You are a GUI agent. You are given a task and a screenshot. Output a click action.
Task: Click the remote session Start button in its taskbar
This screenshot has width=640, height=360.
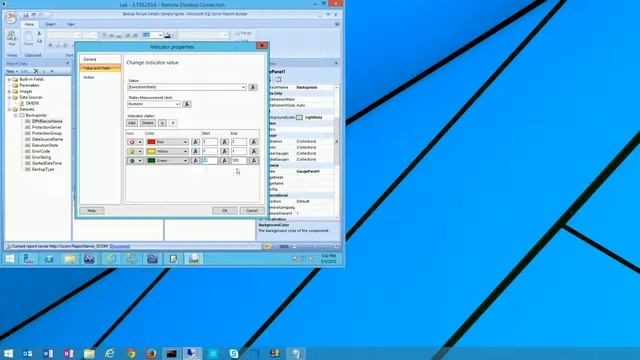point(10,259)
